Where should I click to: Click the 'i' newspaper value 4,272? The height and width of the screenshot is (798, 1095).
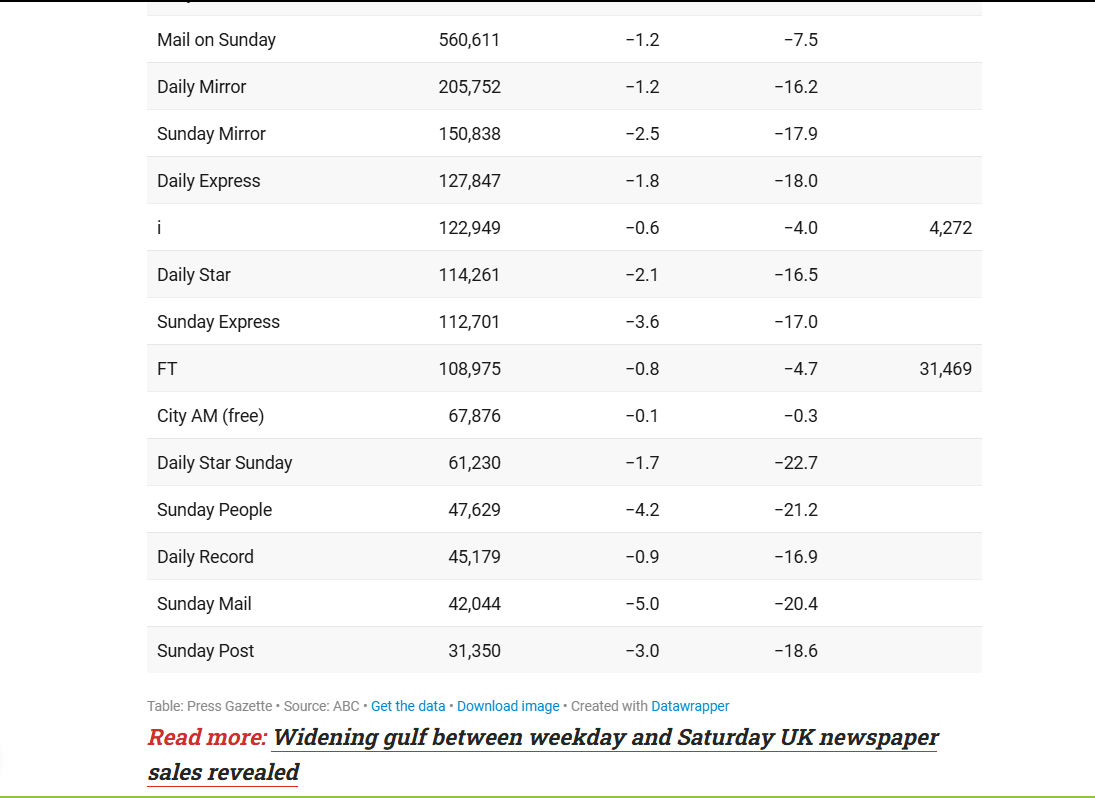click(950, 228)
